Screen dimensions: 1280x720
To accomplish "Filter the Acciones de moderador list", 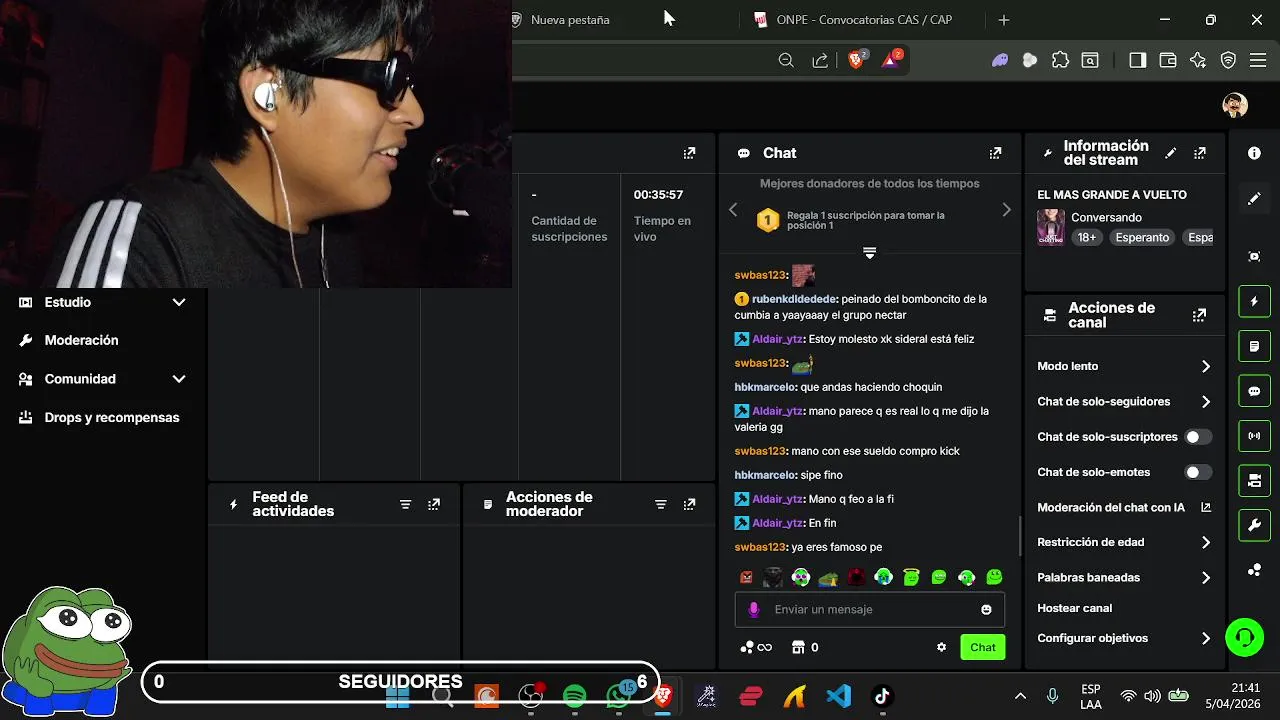I will 660,504.
